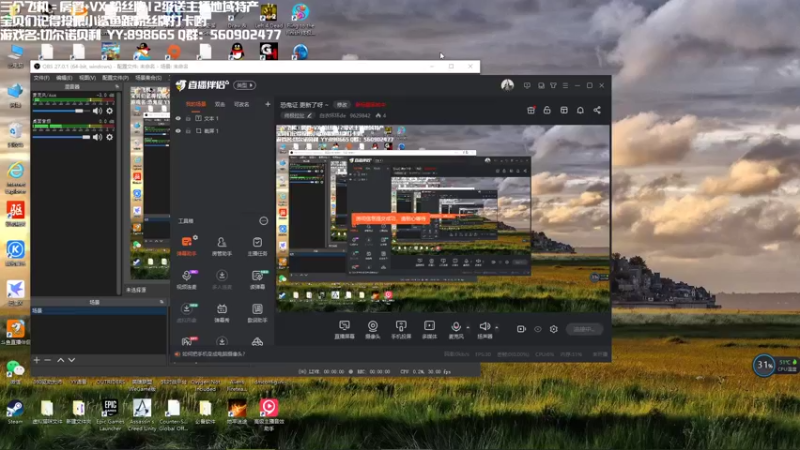Toggle visibility of the 文本 1 source
Image resolution: width=800 pixels, height=450 pixels.
point(178,118)
